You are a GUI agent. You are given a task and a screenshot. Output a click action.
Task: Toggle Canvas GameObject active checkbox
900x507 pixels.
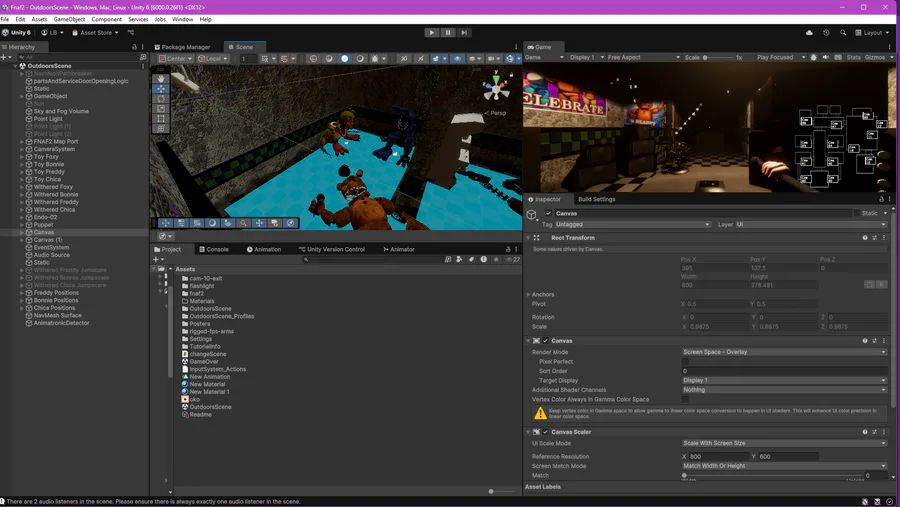[548, 213]
